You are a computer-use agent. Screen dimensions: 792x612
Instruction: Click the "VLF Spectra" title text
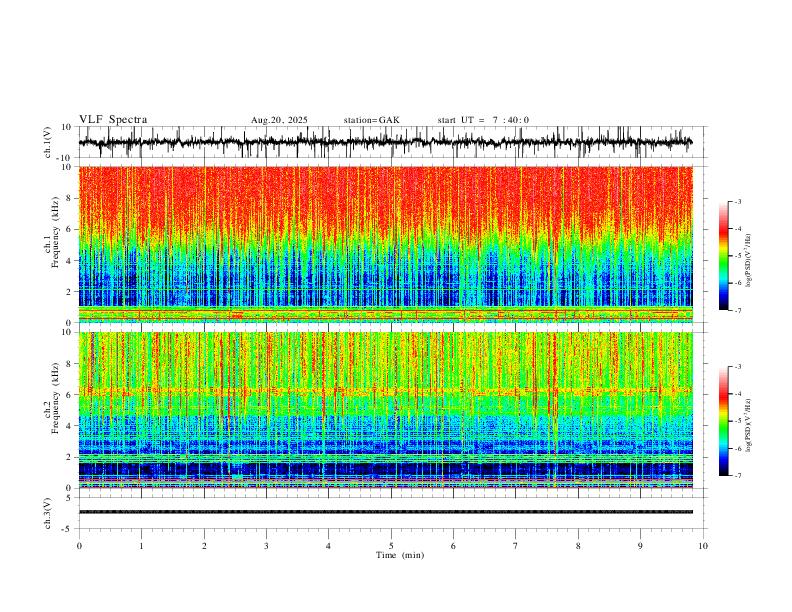(113, 120)
